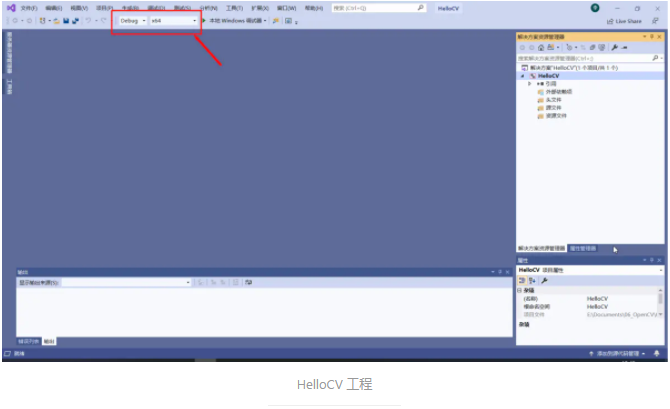The height and width of the screenshot is (409, 670).
Task: Open the x64 platform dropdown
Action: tap(173, 21)
